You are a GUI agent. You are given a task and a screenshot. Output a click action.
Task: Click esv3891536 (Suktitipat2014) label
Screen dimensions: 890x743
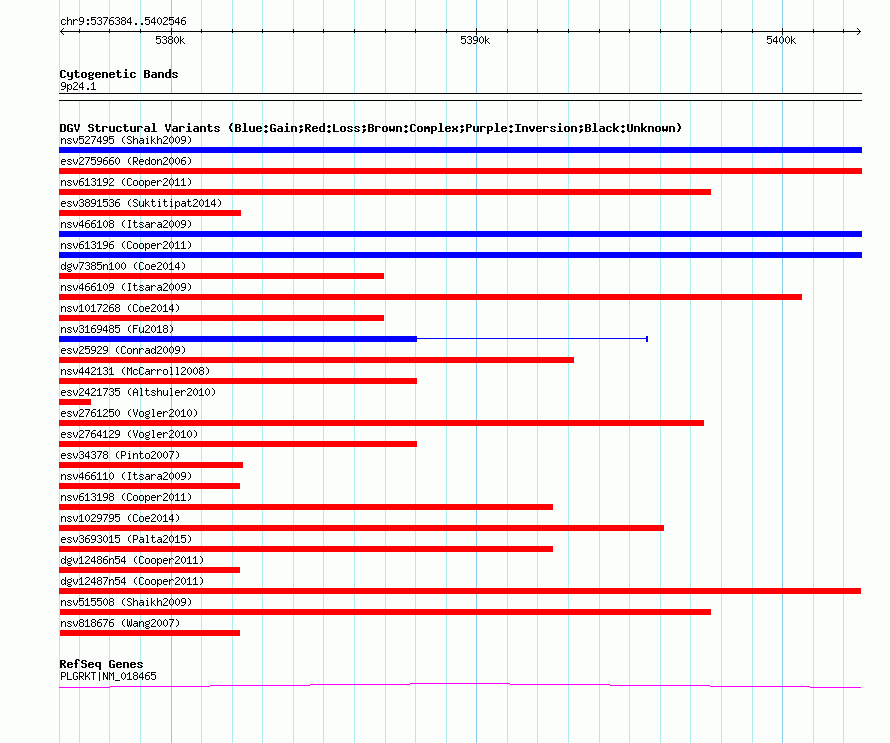tap(141, 203)
